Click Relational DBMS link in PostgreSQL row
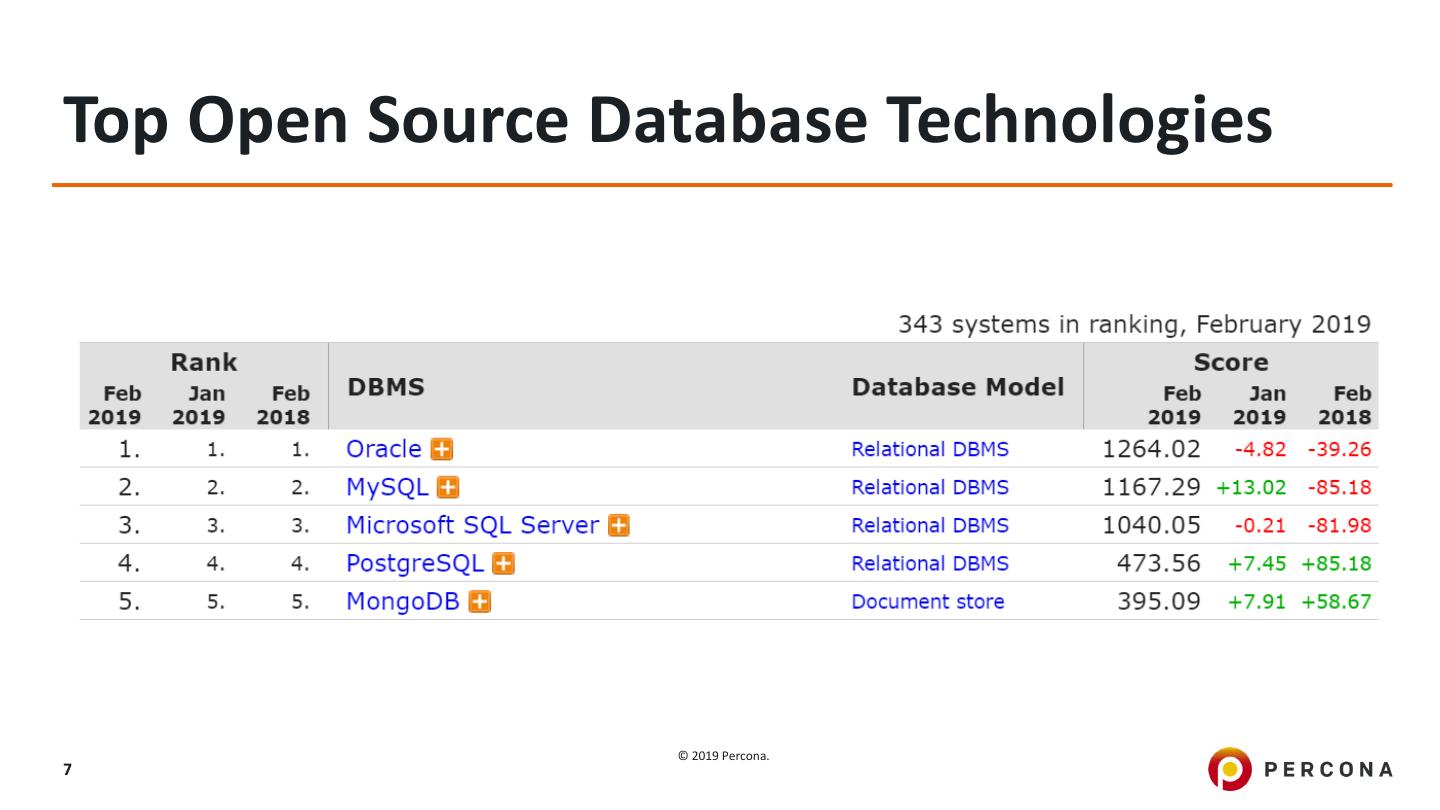1440x810 pixels. [x=929, y=564]
